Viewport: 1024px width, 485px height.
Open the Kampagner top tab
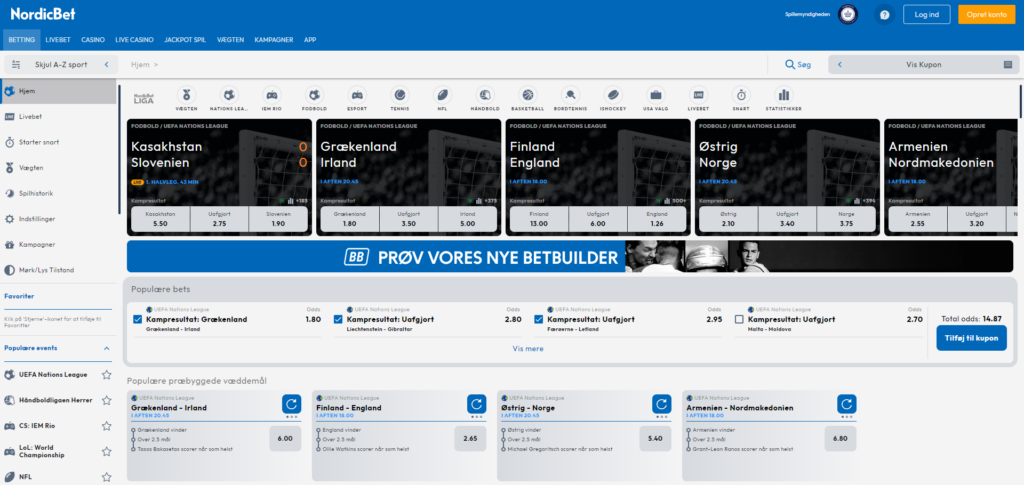pyautogui.click(x=274, y=40)
